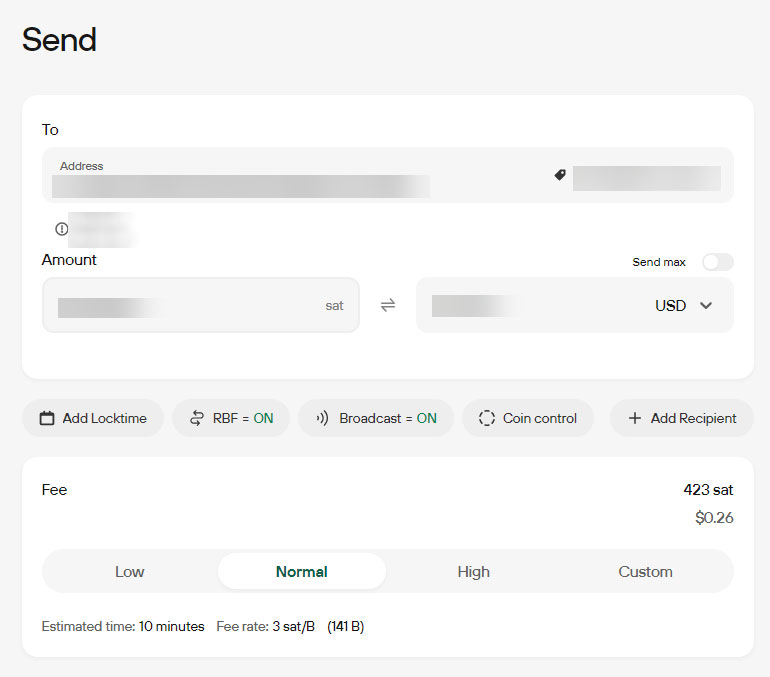Open the USD currency dropdown
Viewport: 770px width, 677px height.
684,306
